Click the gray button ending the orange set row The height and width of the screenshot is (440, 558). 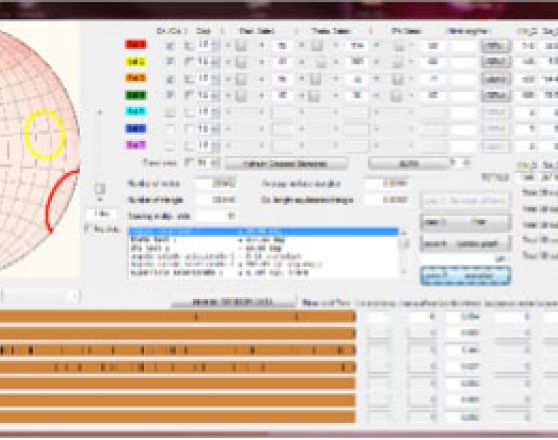tap(496, 79)
